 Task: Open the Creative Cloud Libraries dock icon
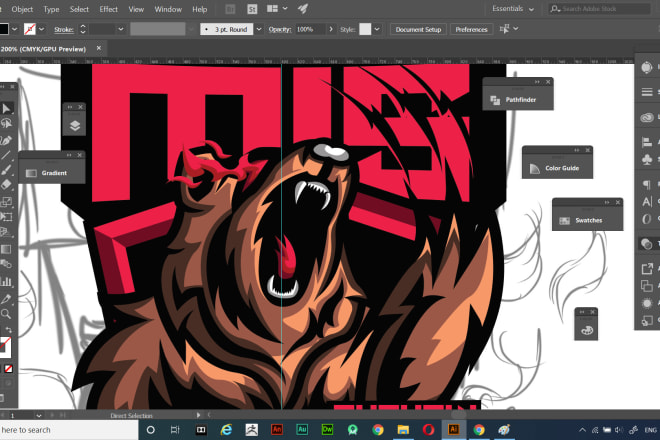(x=647, y=117)
